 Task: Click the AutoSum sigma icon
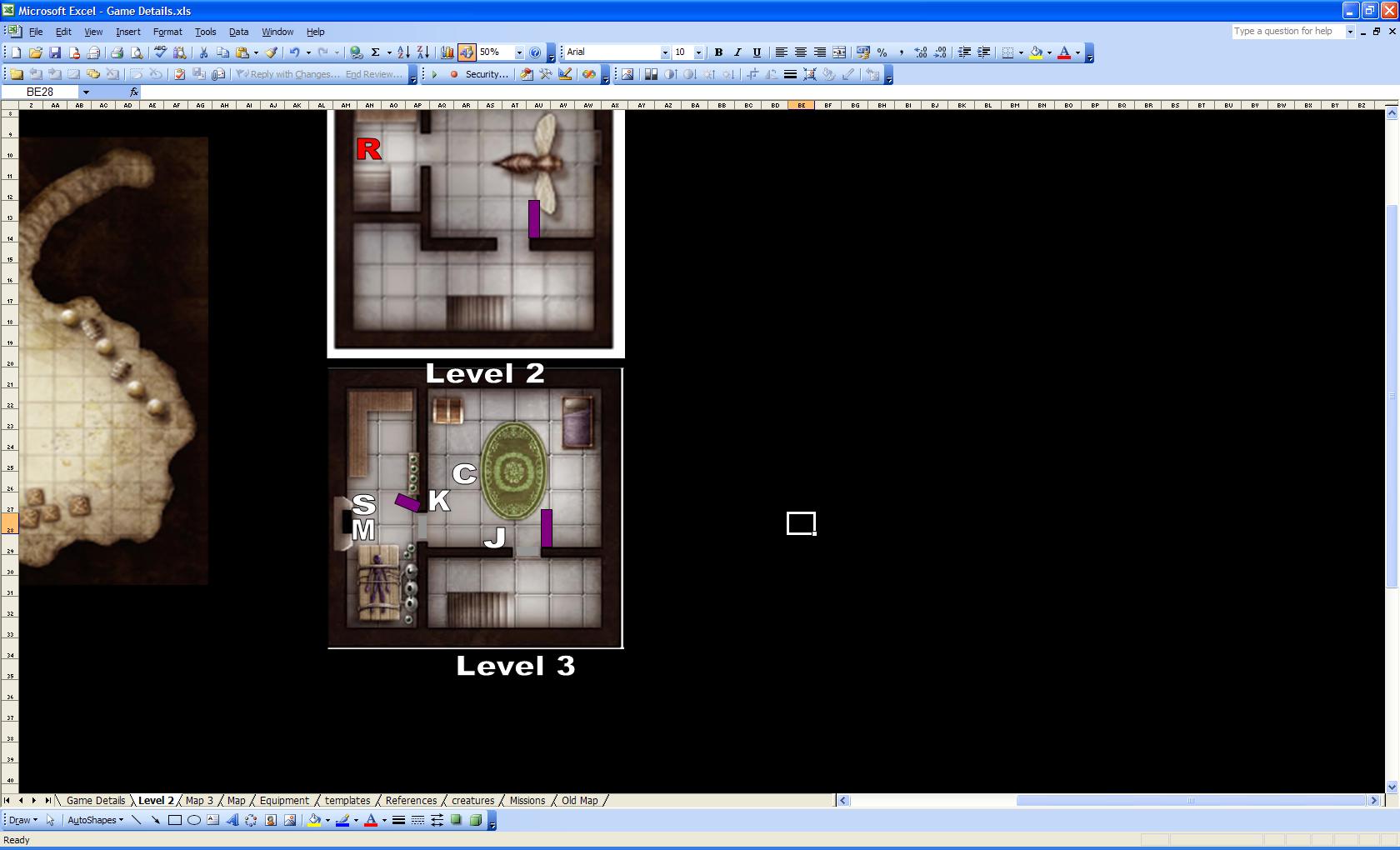pyautogui.click(x=375, y=52)
